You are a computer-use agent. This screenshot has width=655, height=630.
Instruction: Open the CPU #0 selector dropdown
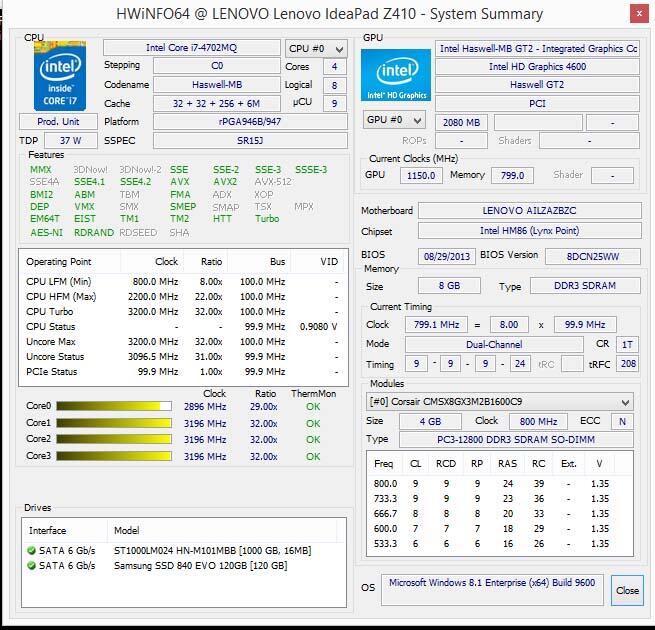[316, 49]
